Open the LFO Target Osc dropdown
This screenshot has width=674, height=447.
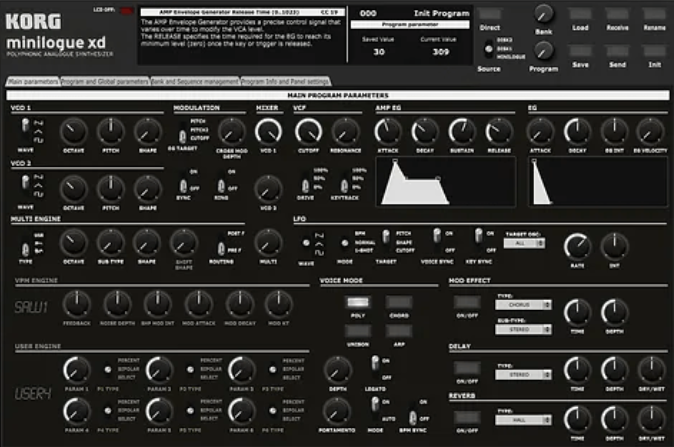[524, 243]
